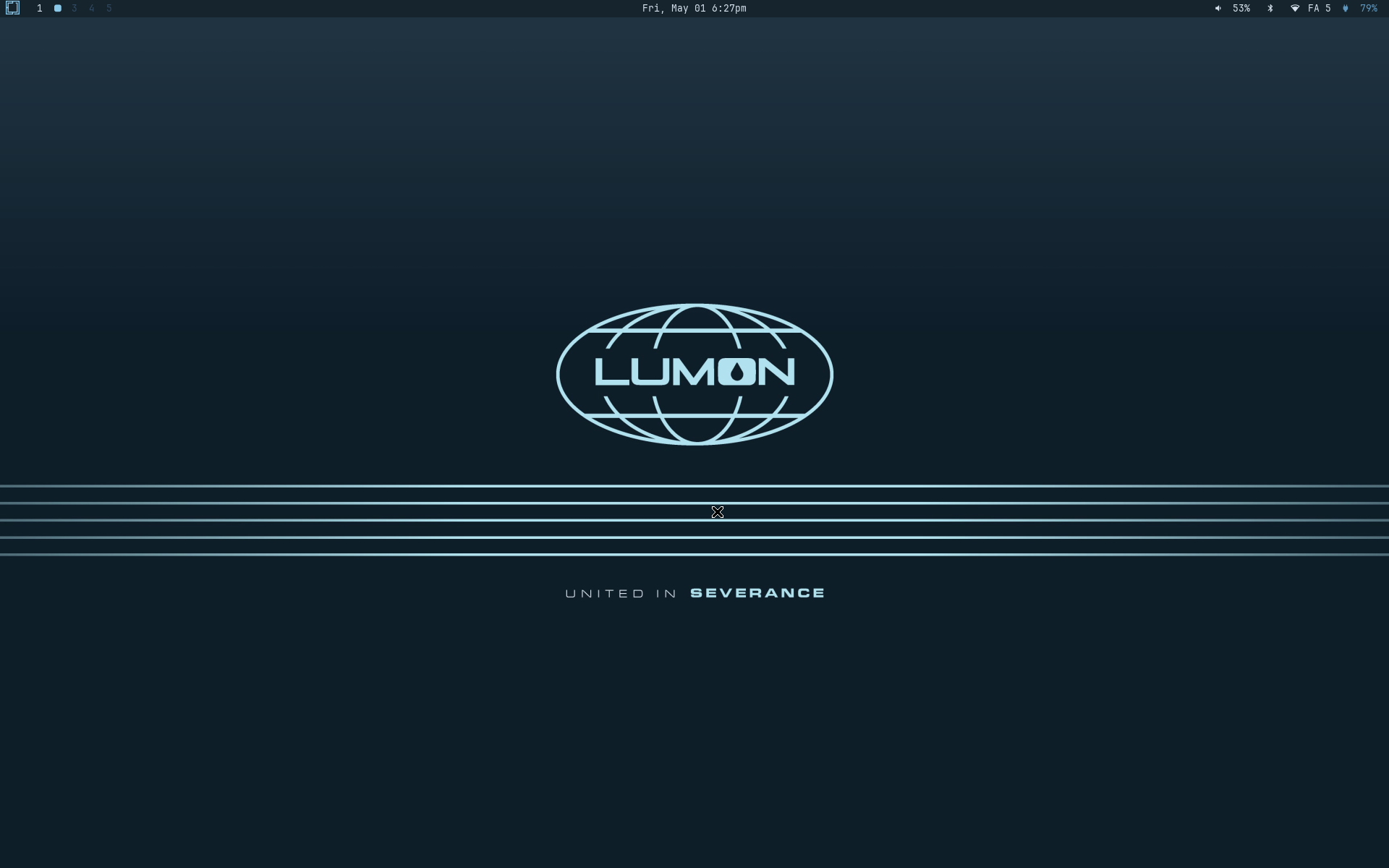The width and height of the screenshot is (1389, 868).
Task: Click the launcher logo icon in the top bar
Action: pyautogui.click(x=12, y=8)
